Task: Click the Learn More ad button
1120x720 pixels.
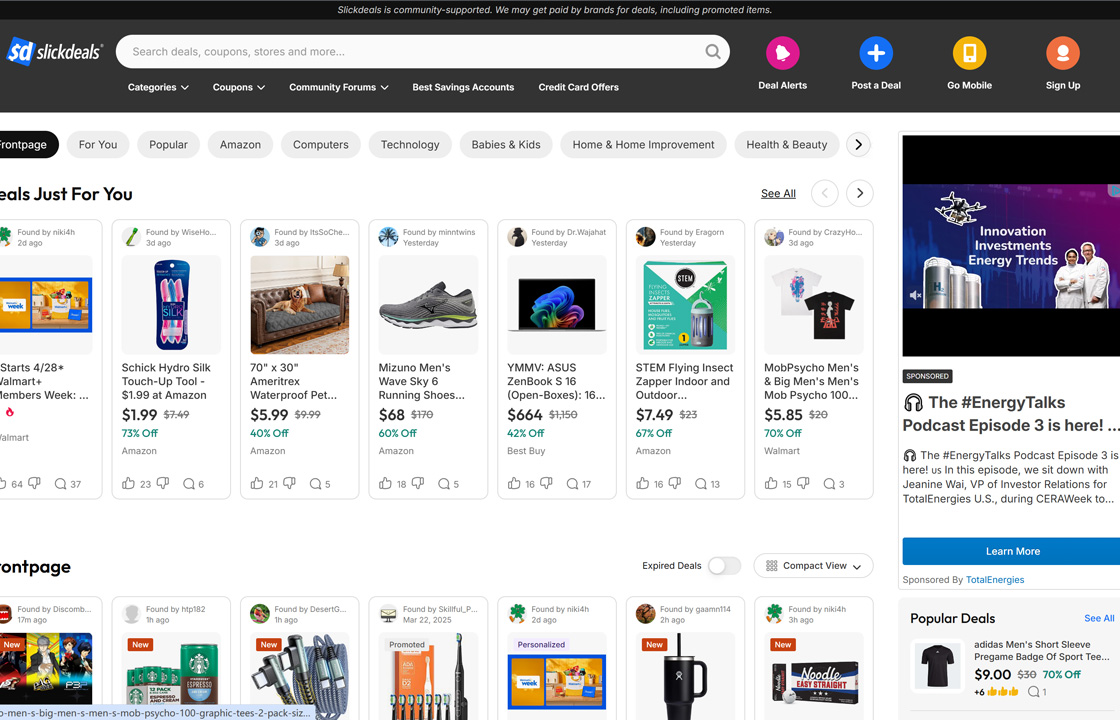Action: 1012,551
